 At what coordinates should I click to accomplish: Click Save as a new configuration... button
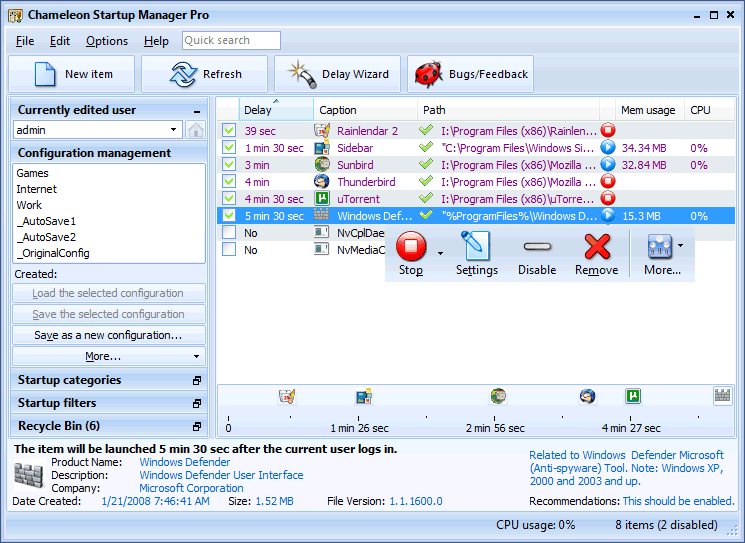click(109, 335)
